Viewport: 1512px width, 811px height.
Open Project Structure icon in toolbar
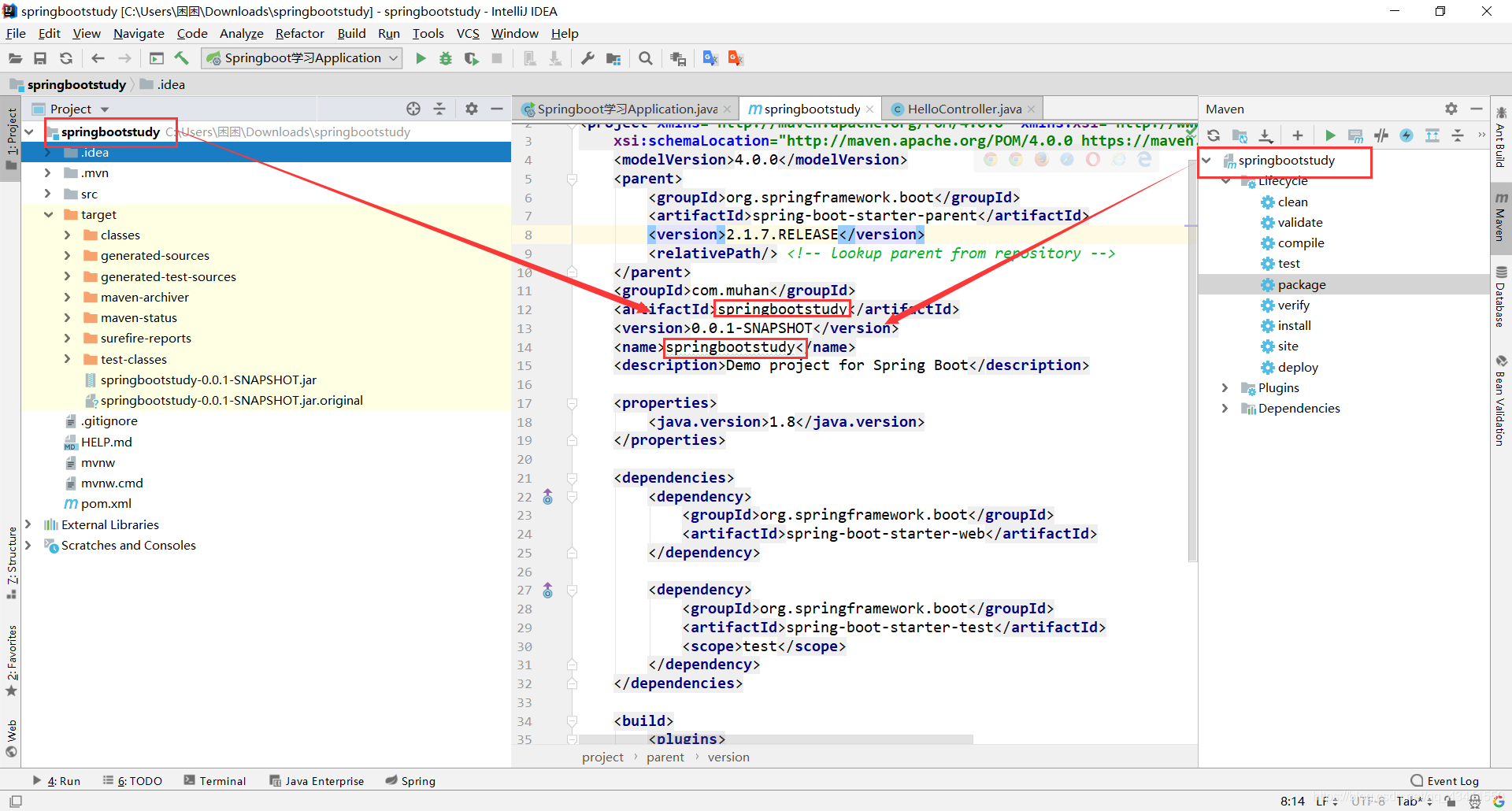[613, 58]
